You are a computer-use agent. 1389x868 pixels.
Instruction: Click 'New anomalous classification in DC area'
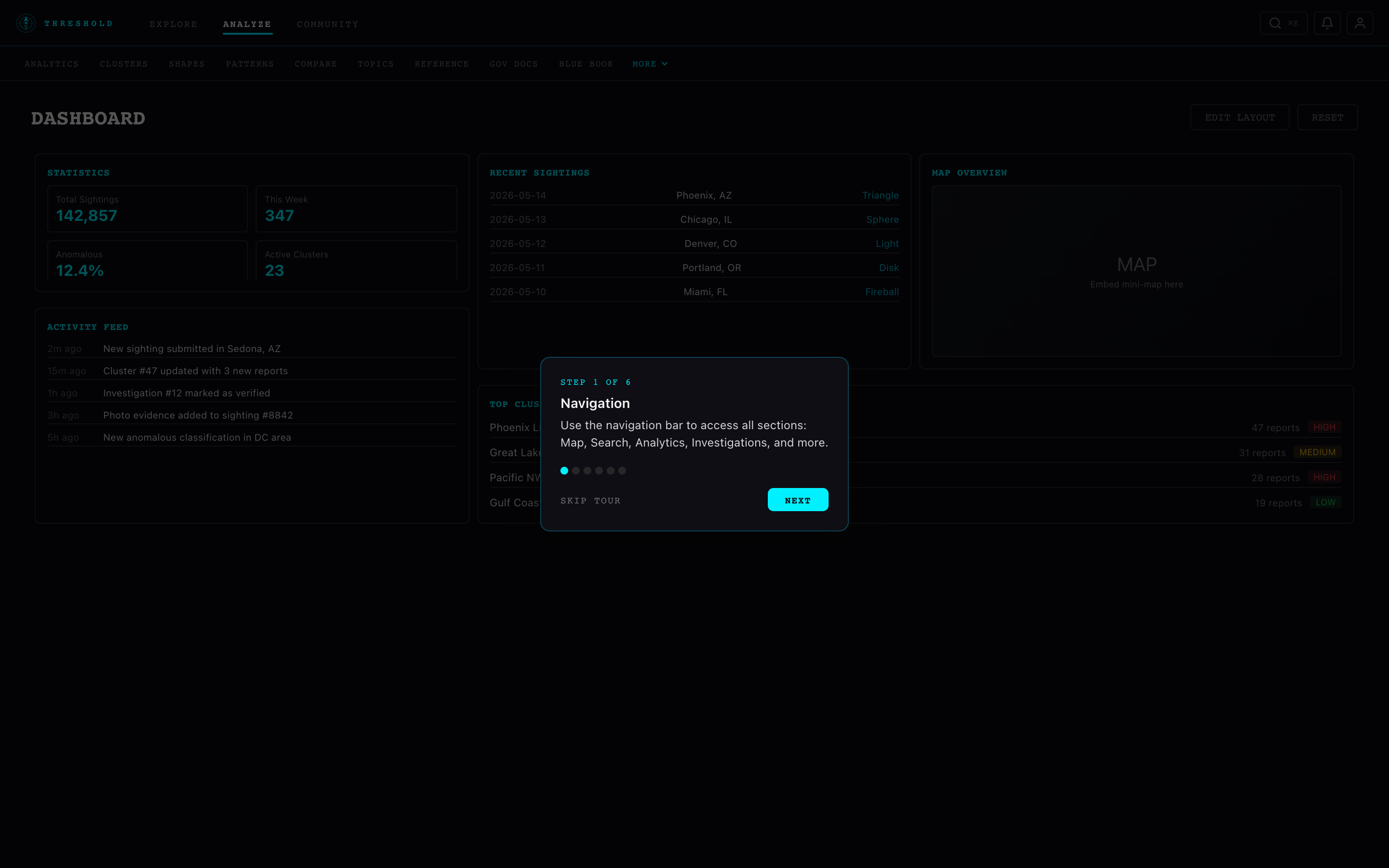point(197,437)
